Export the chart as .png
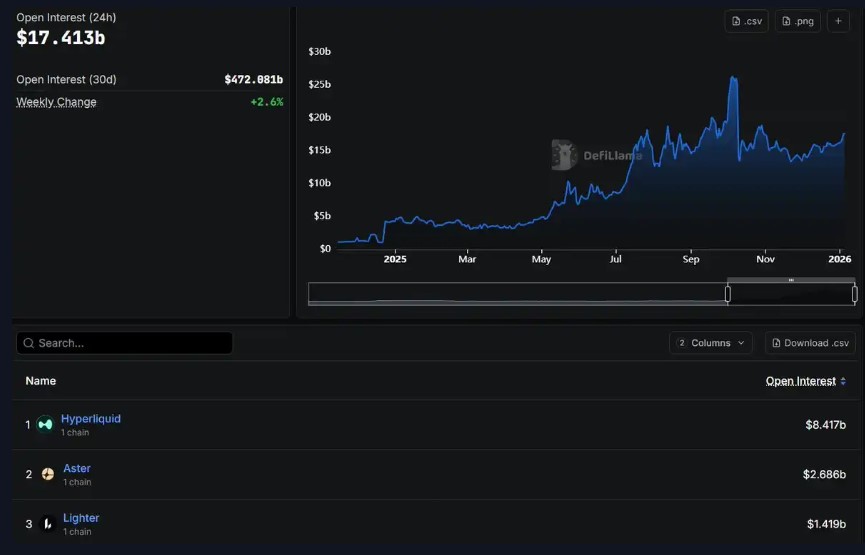This screenshot has width=865, height=555. pos(798,21)
